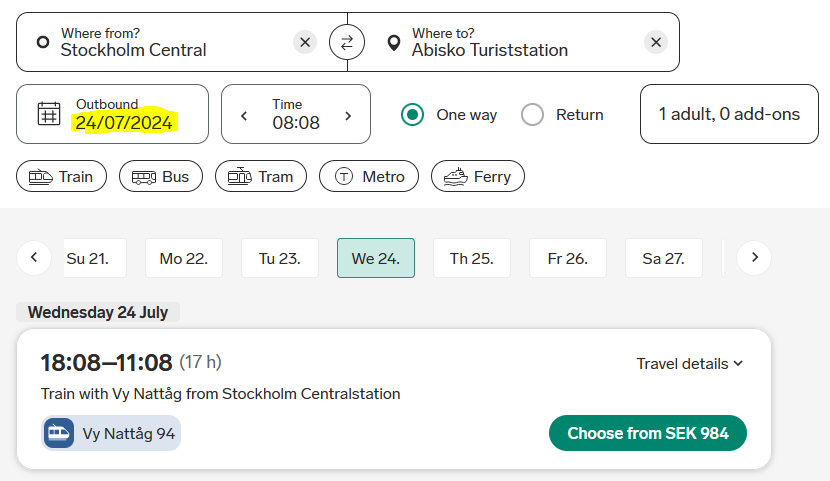Clear the Stockholm Central departure field
Image resolution: width=830 pixels, height=481 pixels.
click(x=305, y=42)
